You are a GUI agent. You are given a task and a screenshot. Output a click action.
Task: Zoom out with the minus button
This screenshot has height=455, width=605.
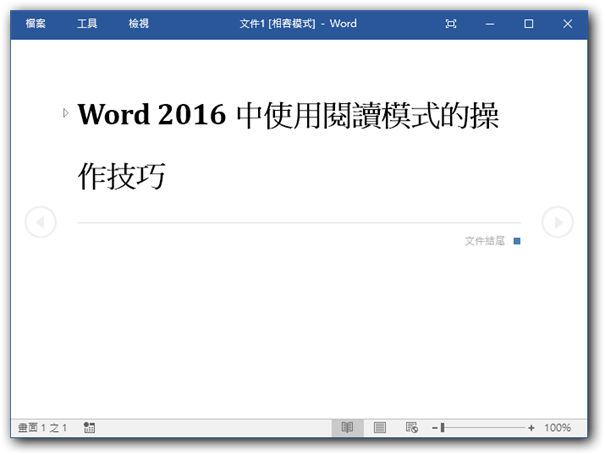(435, 428)
